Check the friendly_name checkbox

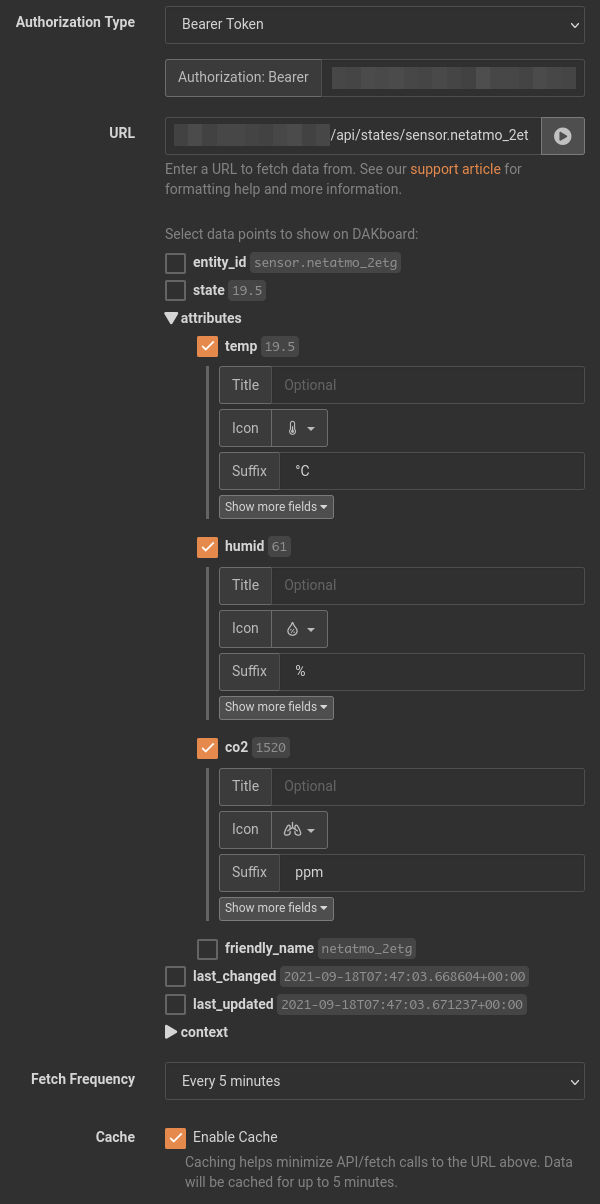208,949
